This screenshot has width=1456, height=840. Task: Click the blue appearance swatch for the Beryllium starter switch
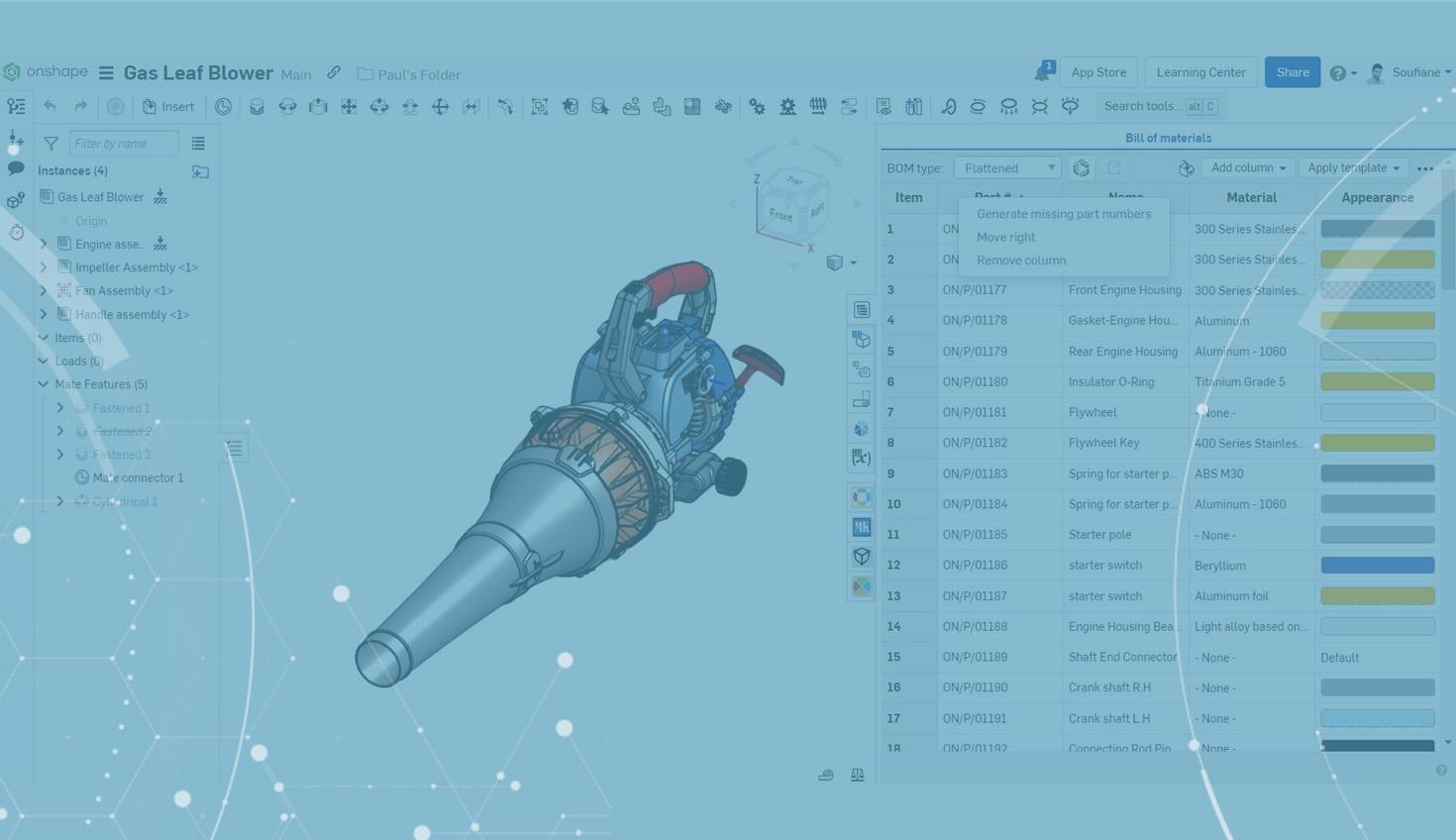[x=1377, y=565]
